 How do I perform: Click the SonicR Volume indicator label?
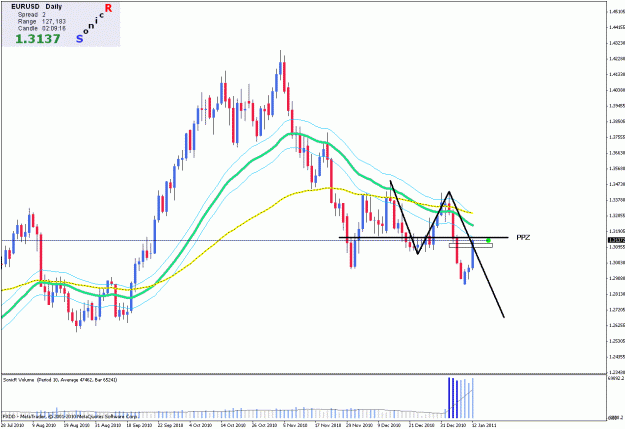(60, 380)
